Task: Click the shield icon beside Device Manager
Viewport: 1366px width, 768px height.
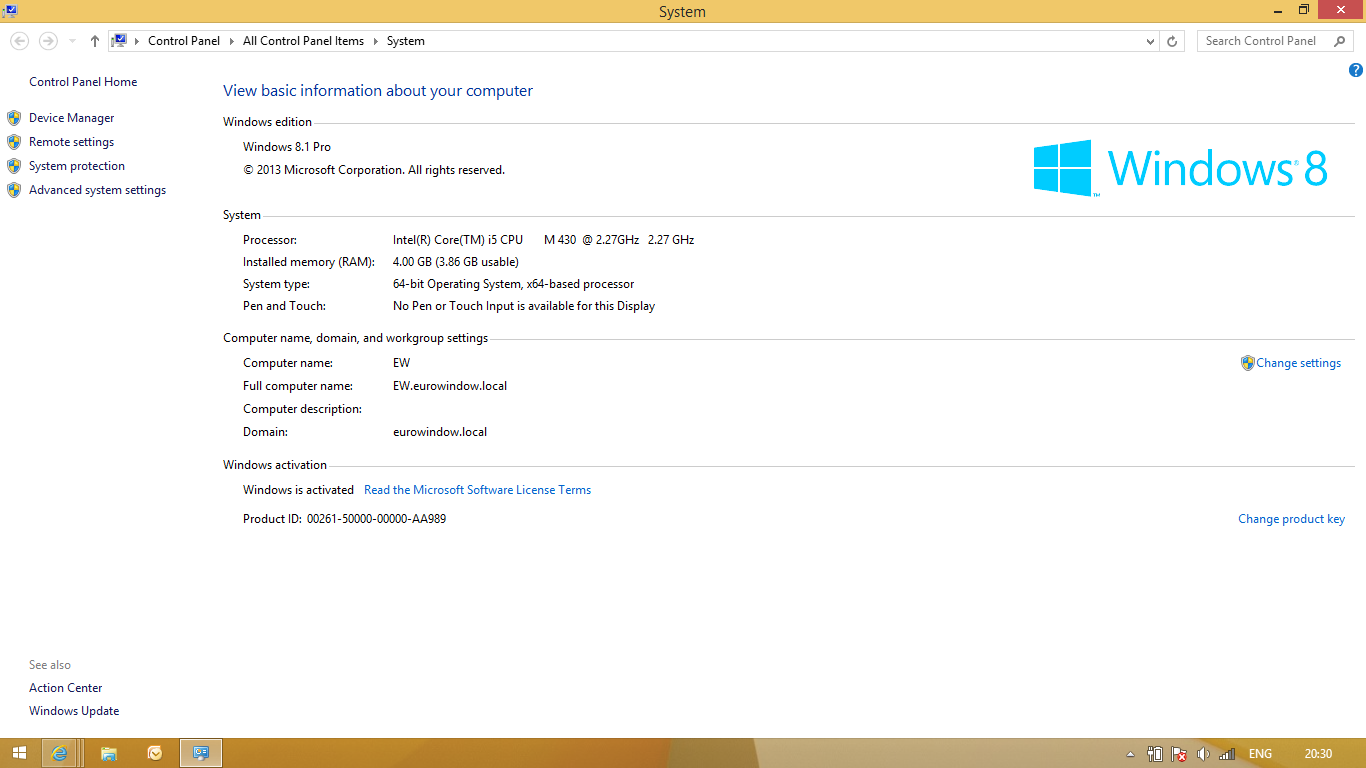Action: click(14, 118)
